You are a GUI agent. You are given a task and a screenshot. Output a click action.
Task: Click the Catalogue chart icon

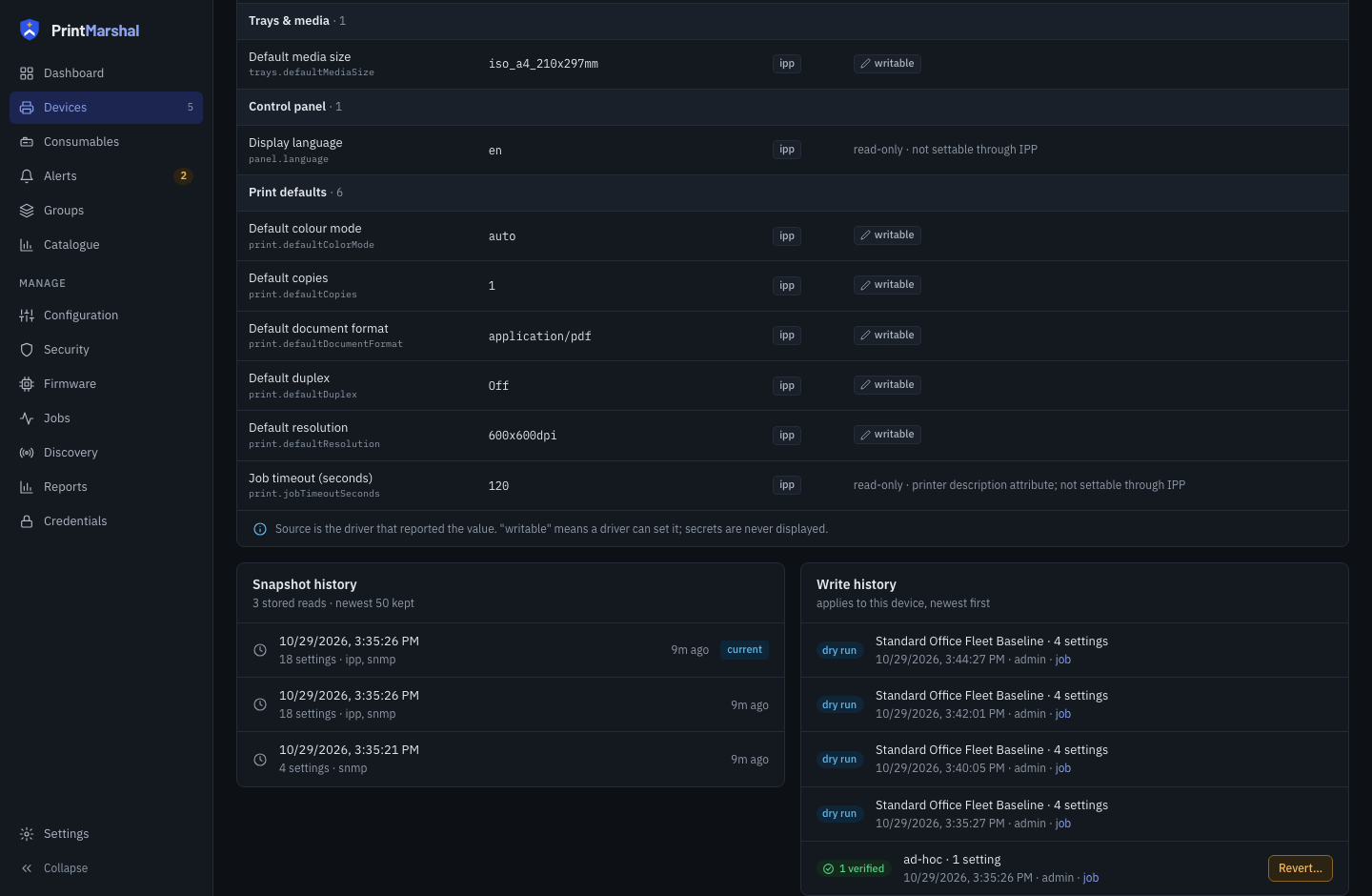(27, 245)
